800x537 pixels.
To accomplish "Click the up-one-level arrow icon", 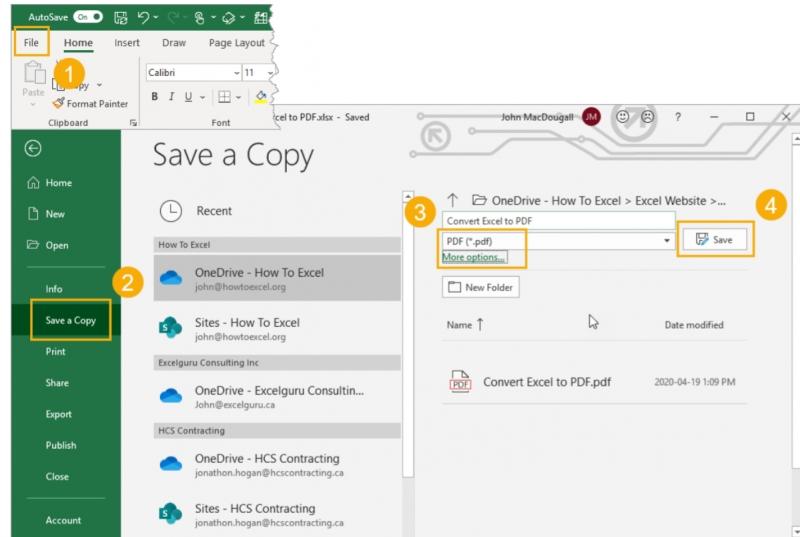I will (x=453, y=200).
